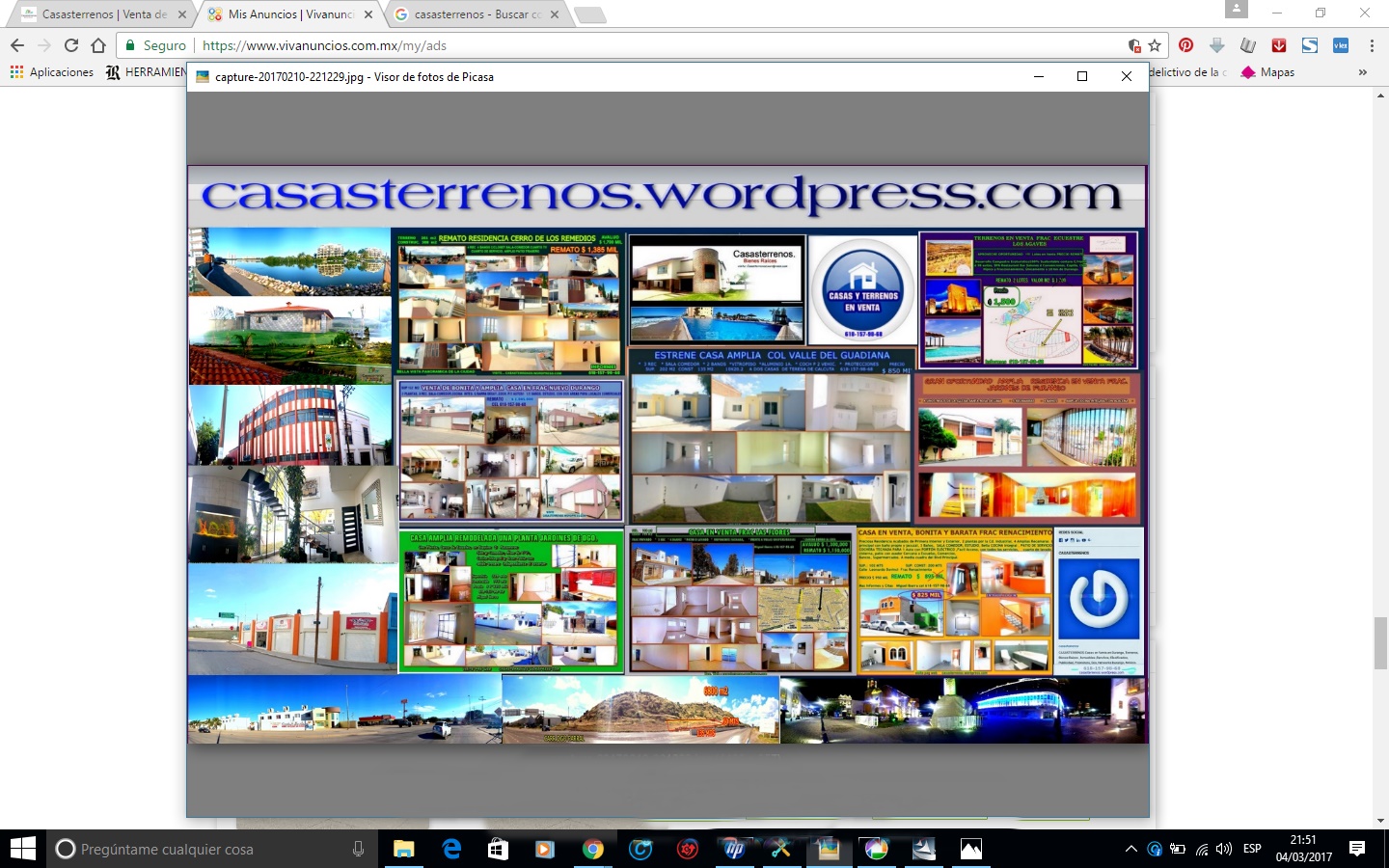1389x868 pixels.
Task: Maximize the Picasa photo viewer window
Action: [1082, 76]
